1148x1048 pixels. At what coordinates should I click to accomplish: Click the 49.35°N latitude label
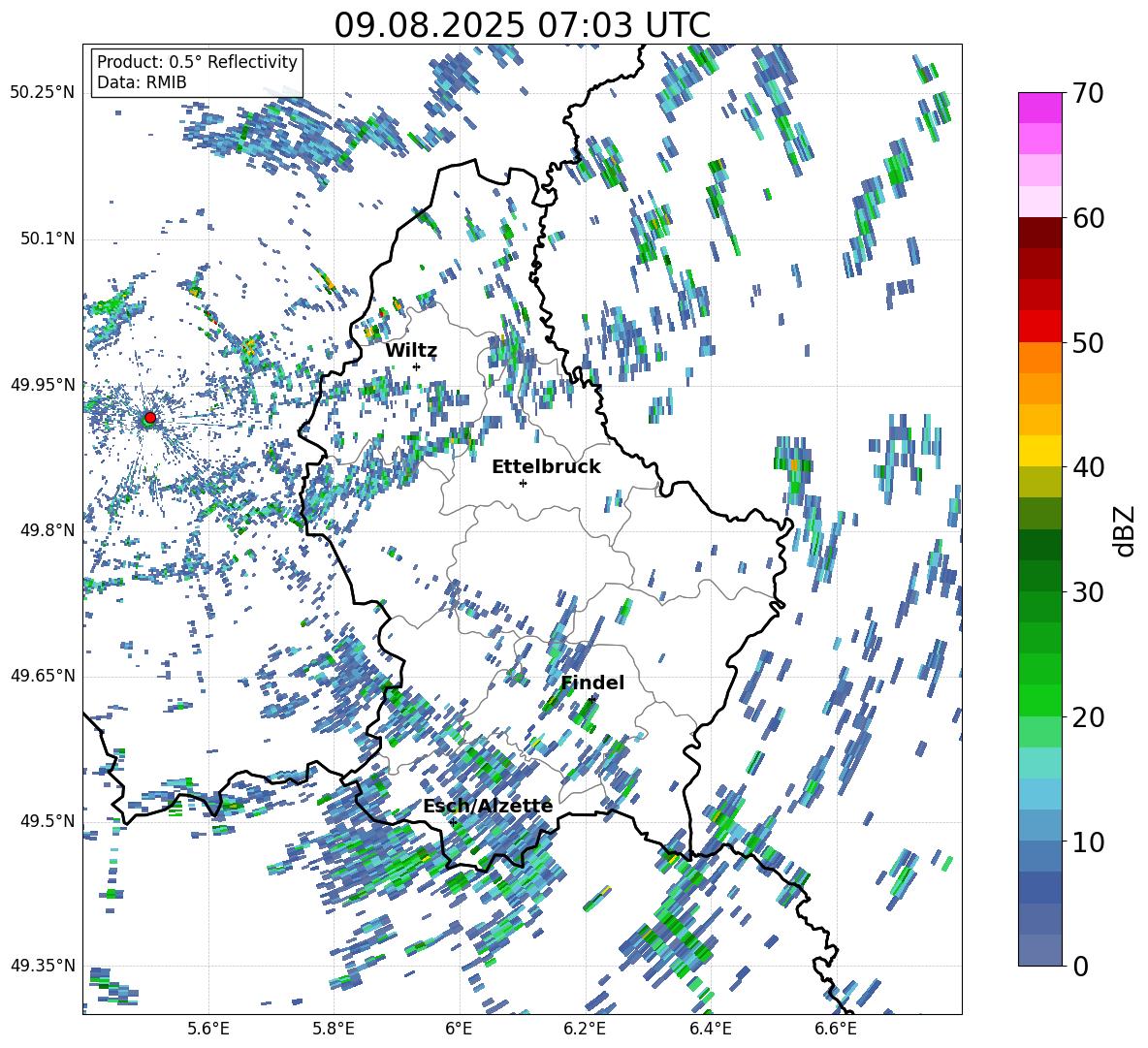[x=42, y=966]
